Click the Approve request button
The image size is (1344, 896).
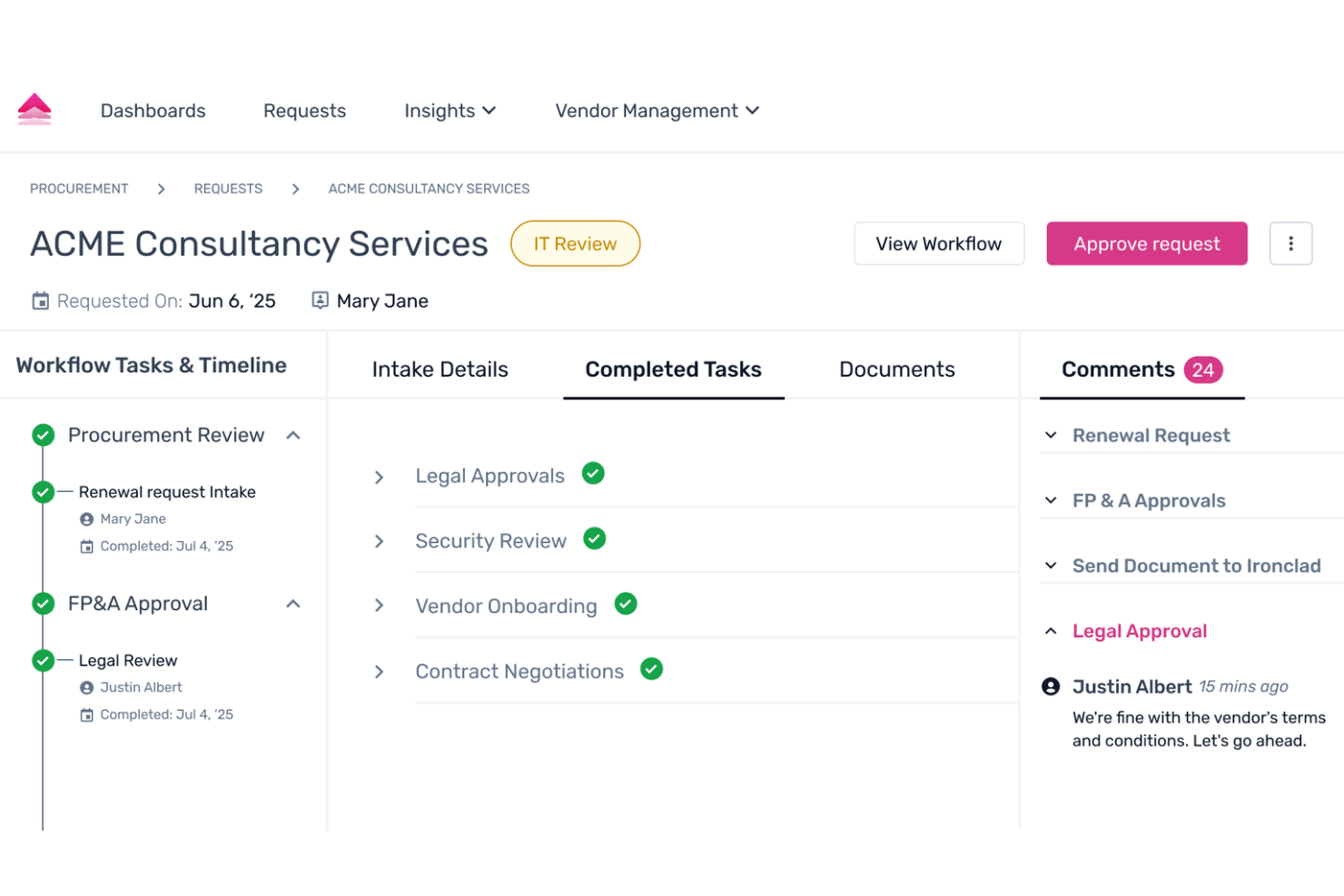(x=1146, y=243)
